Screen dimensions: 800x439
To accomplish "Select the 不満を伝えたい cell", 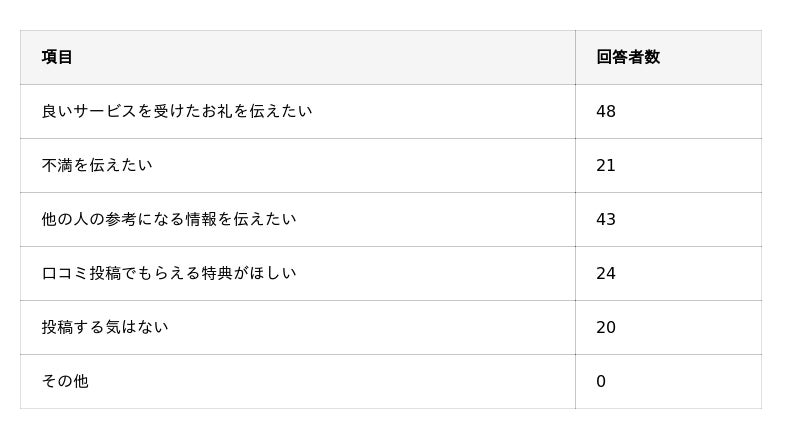I will [x=97, y=165].
